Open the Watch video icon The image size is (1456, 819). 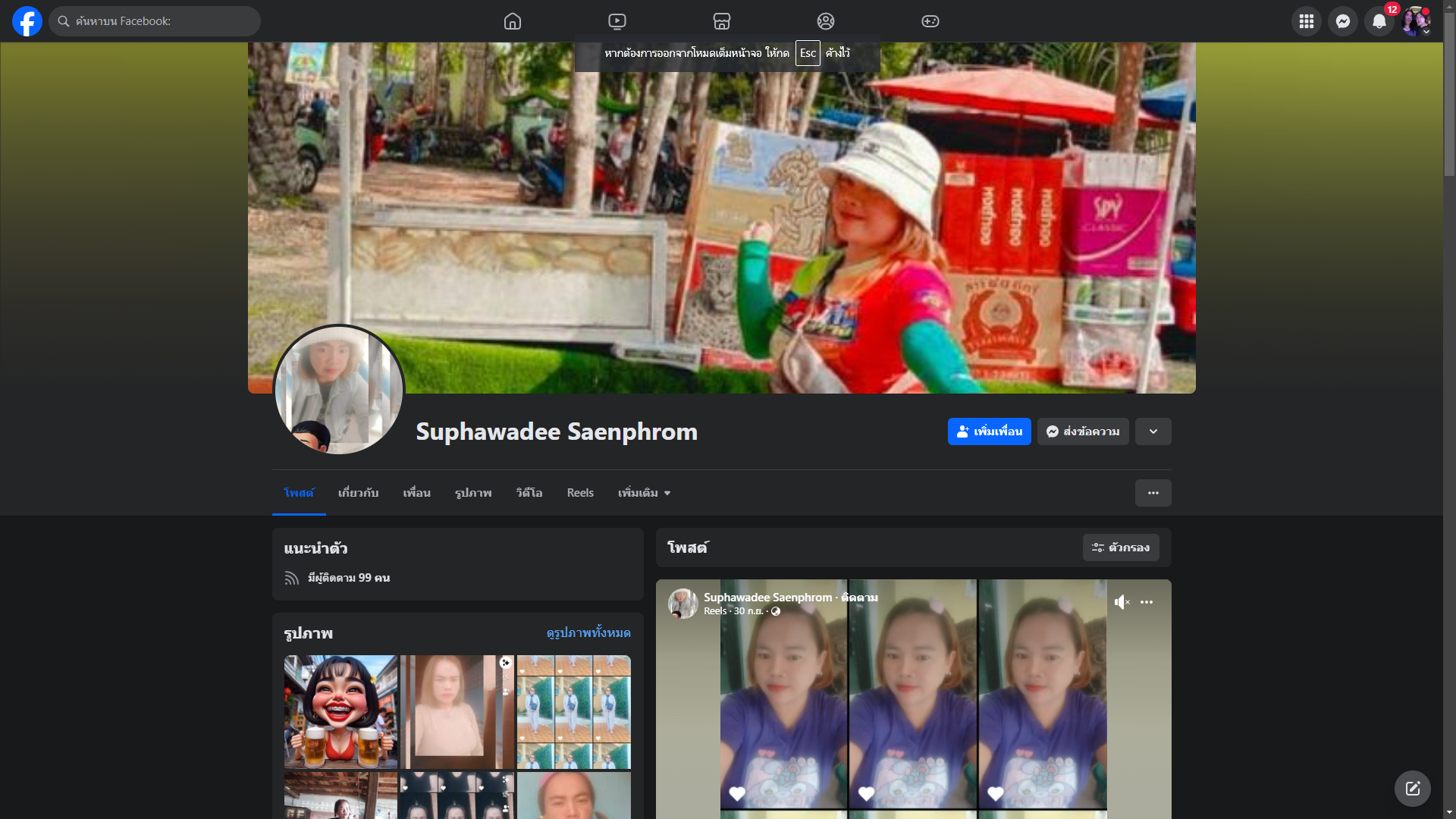(617, 21)
